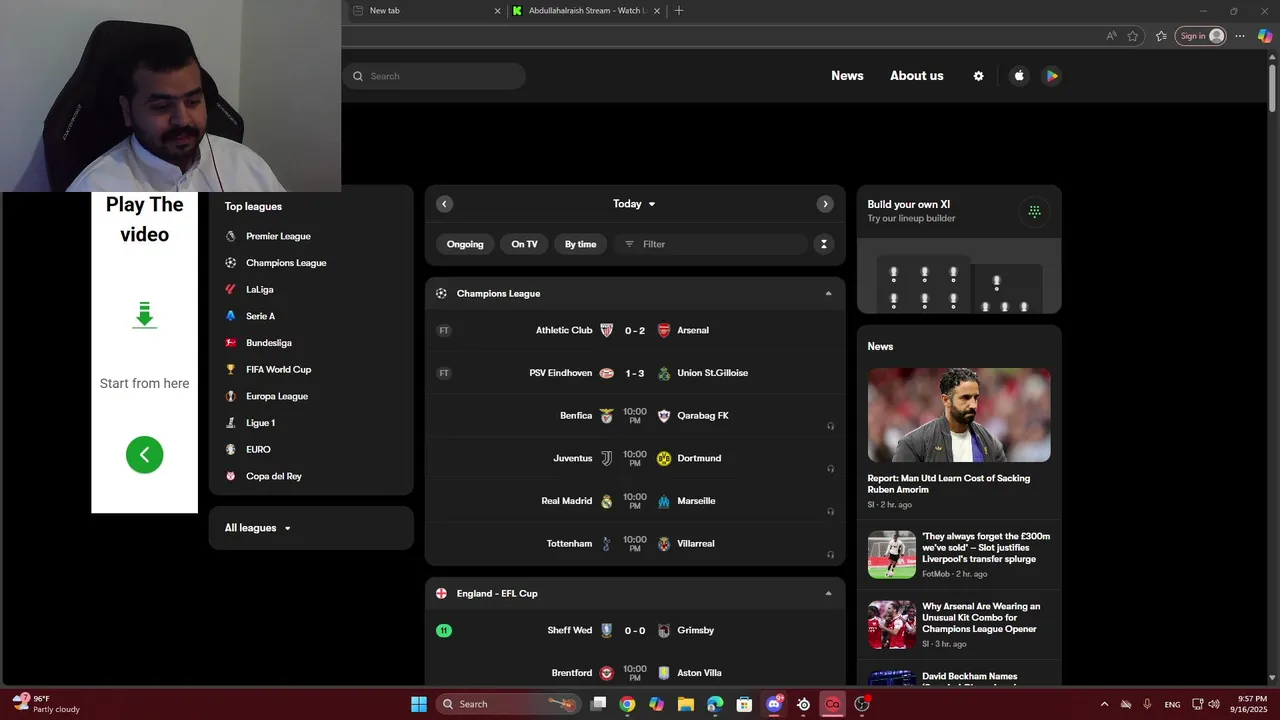The image size is (1280, 720).
Task: Open the Athletic Club vs Arsenal match
Action: (x=635, y=331)
